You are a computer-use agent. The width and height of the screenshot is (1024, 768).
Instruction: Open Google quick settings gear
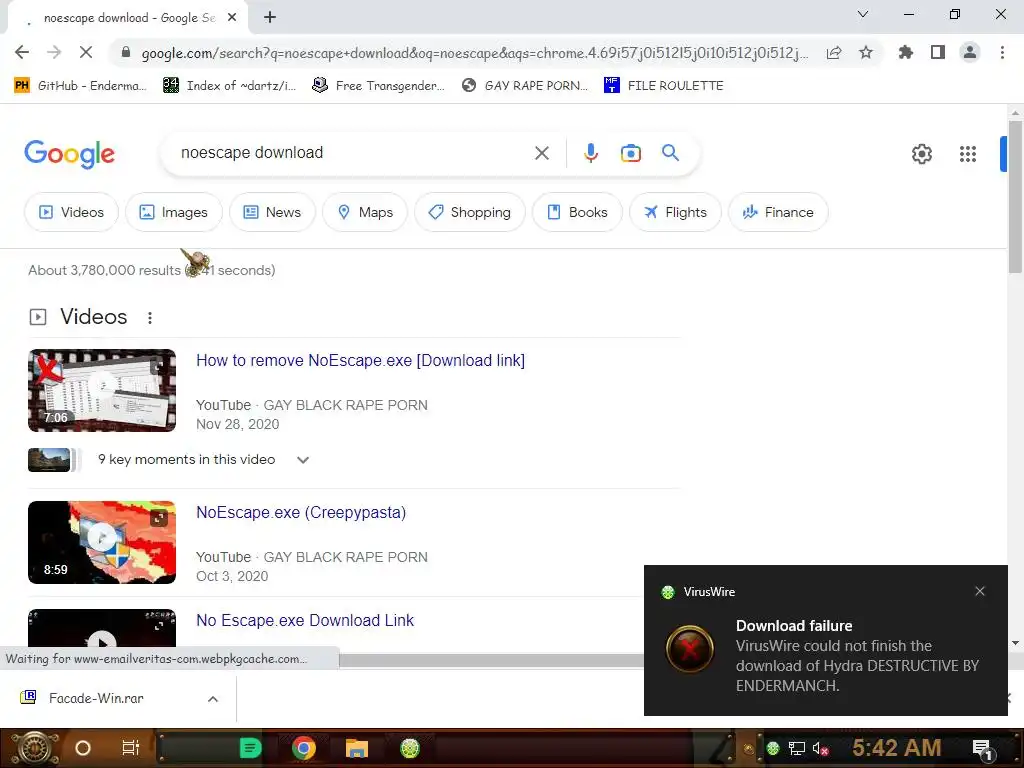921,154
